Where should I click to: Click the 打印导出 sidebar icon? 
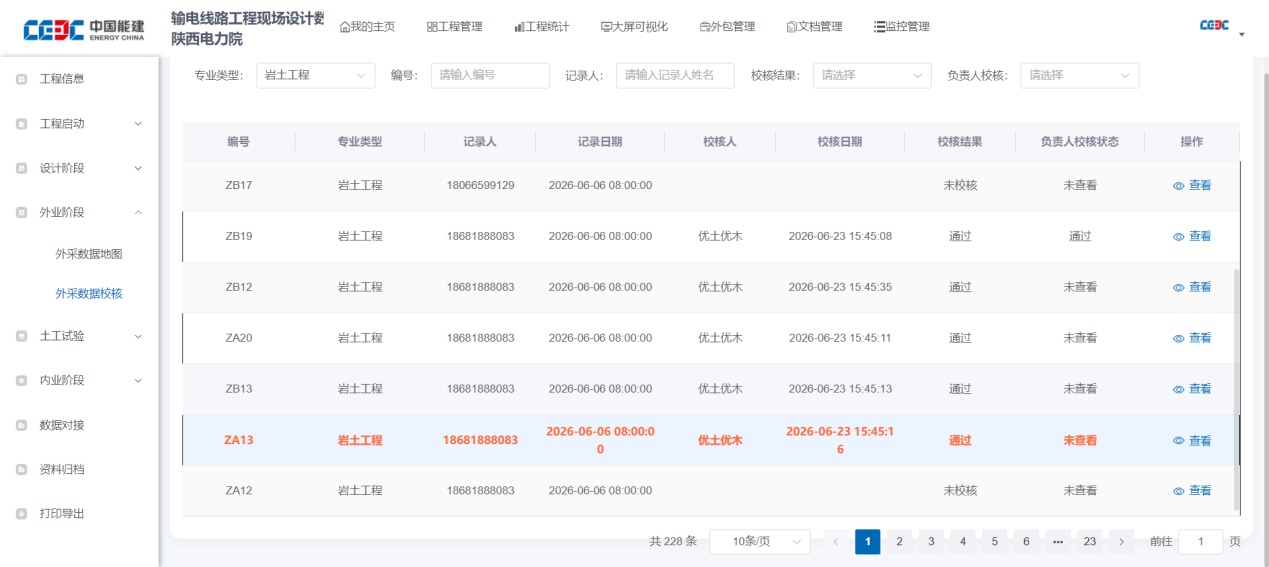click(x=22, y=513)
